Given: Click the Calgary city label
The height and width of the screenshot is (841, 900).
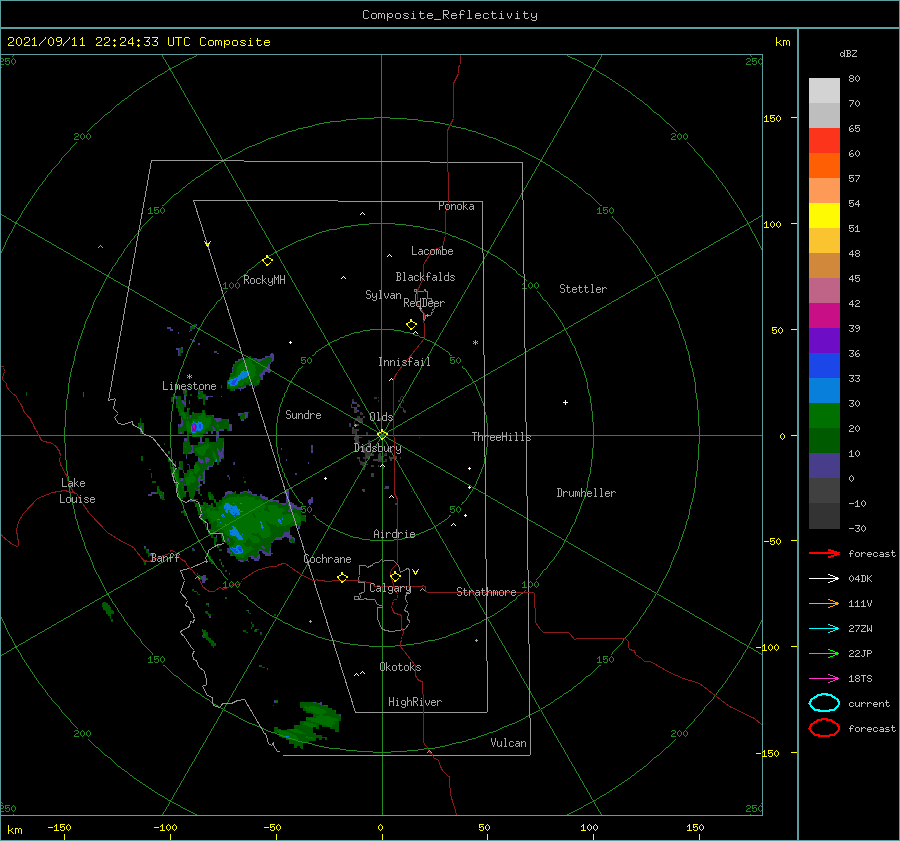Looking at the screenshot, I should [390, 588].
